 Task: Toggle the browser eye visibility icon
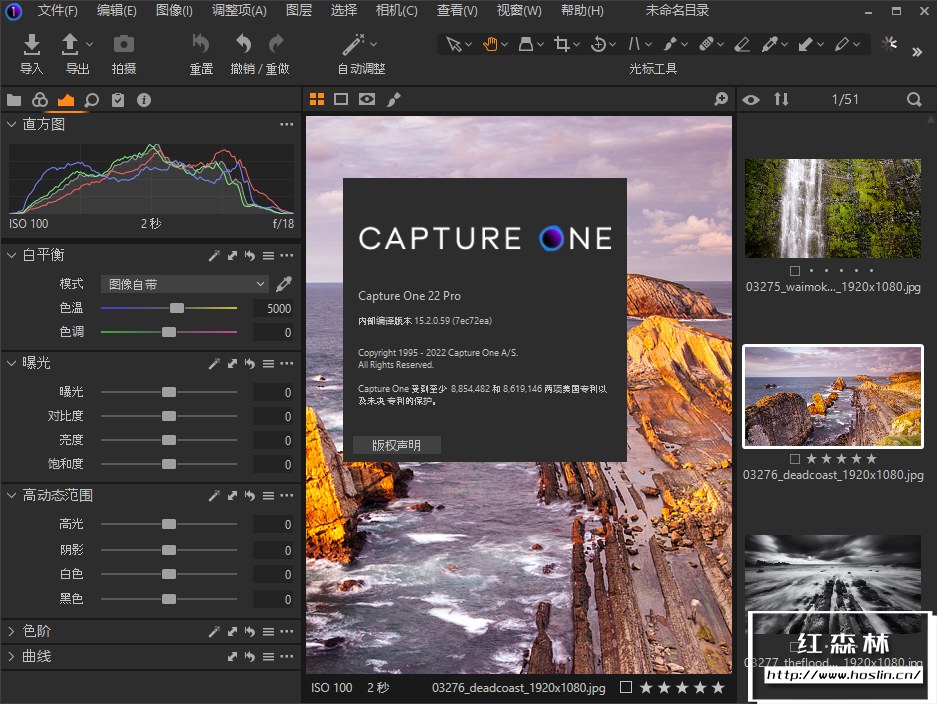[x=751, y=100]
